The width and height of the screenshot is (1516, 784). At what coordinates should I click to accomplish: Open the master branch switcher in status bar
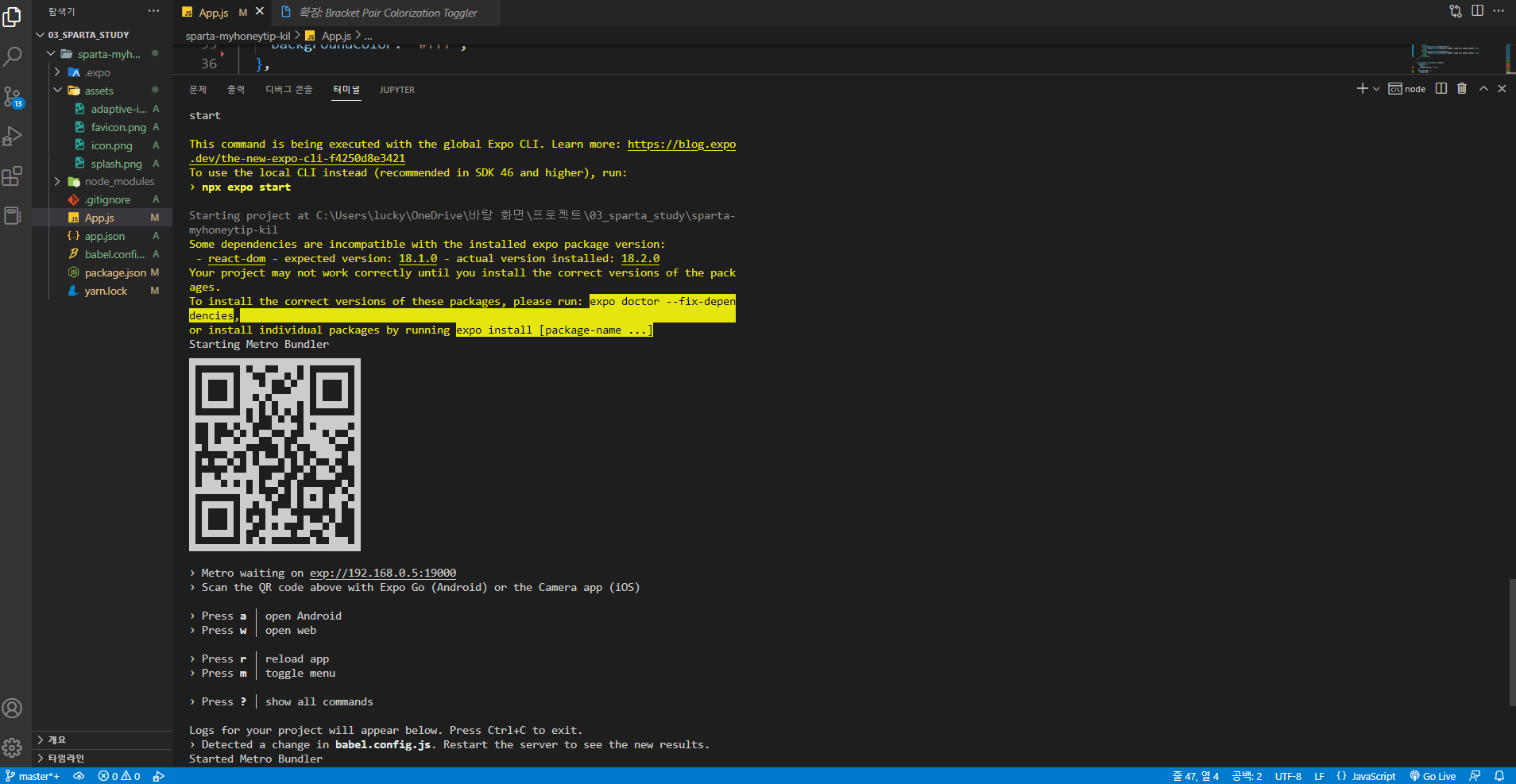click(33, 776)
